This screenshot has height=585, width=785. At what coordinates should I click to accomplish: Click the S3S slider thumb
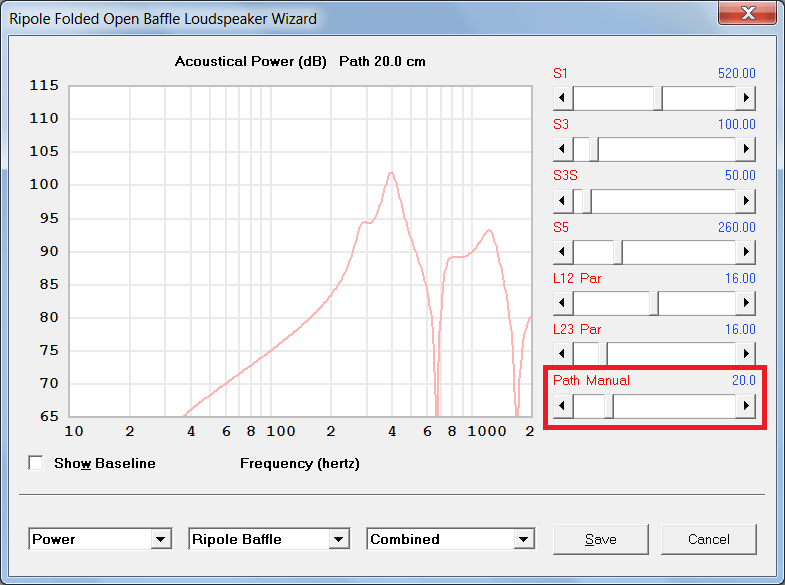(587, 201)
